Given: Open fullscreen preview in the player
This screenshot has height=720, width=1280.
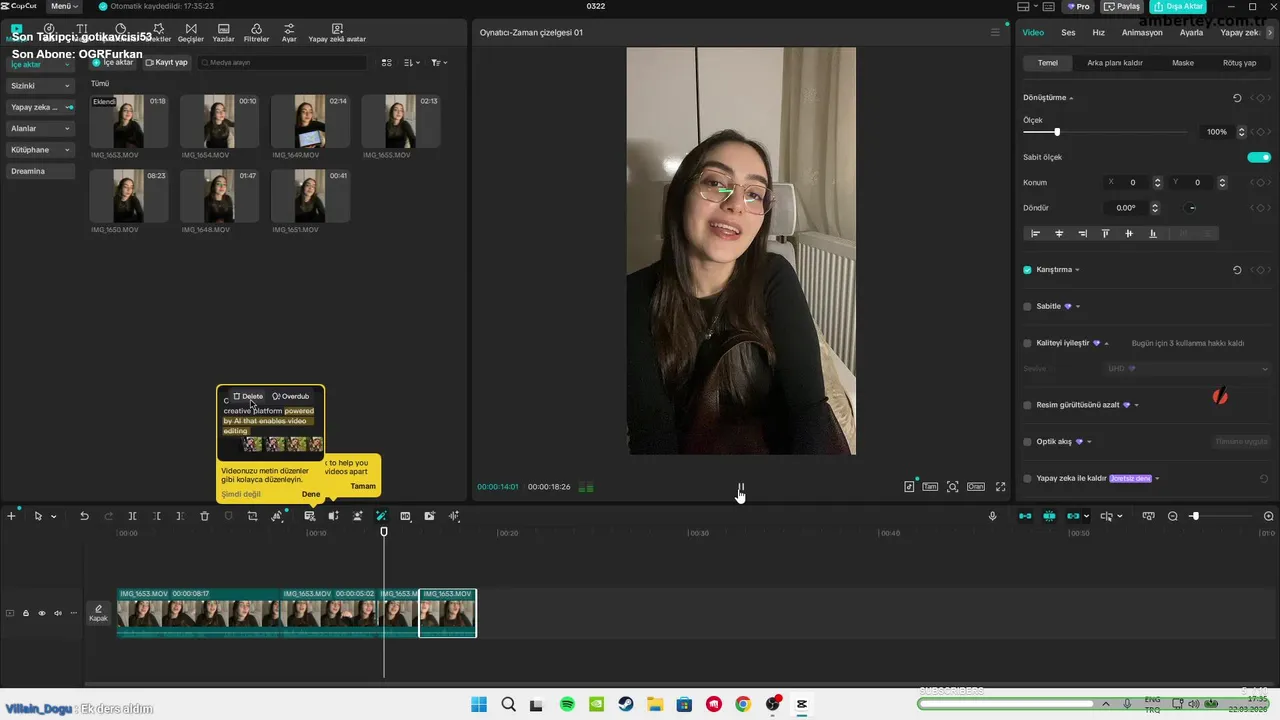Looking at the screenshot, I should pyautogui.click(x=1000, y=487).
